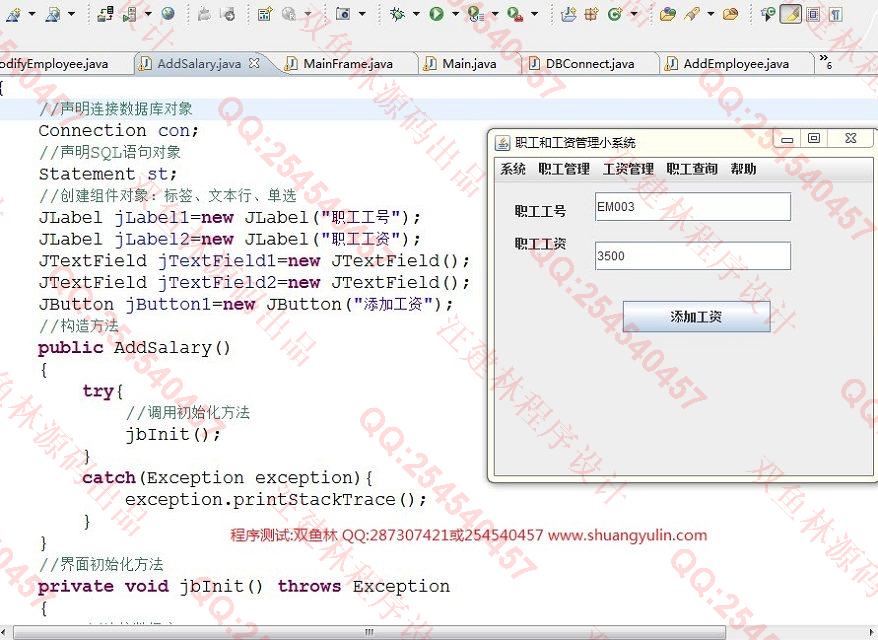Open the 职工管理 menu
This screenshot has height=640, width=878.
pyautogui.click(x=564, y=169)
